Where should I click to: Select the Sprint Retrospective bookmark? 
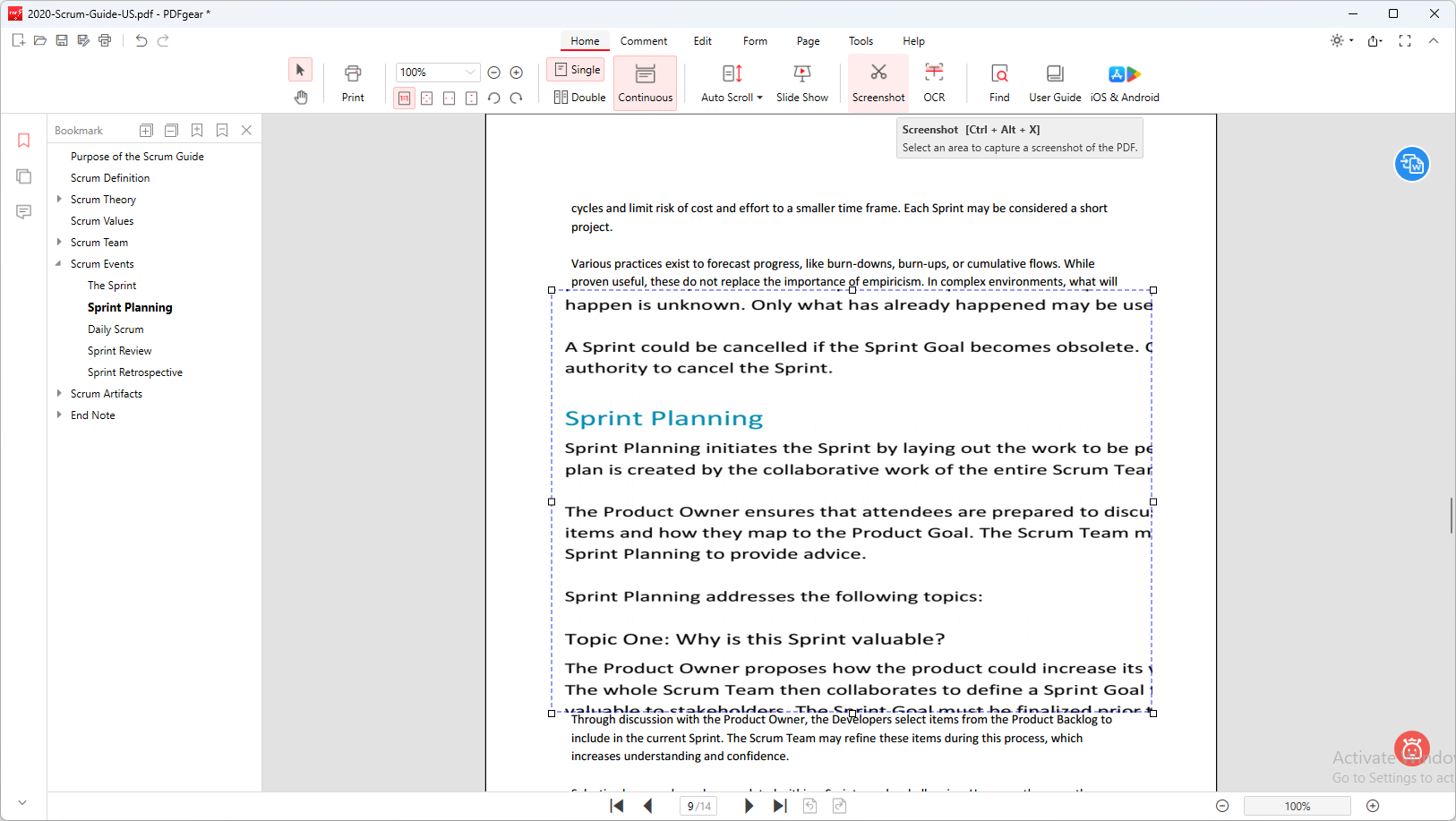(134, 372)
